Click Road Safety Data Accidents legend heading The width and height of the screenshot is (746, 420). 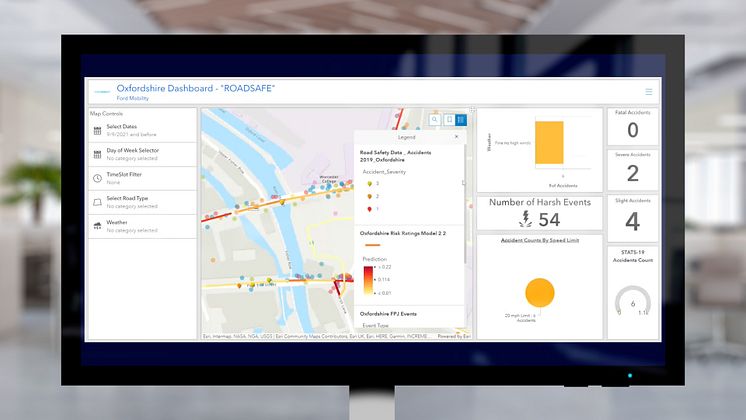click(x=395, y=156)
